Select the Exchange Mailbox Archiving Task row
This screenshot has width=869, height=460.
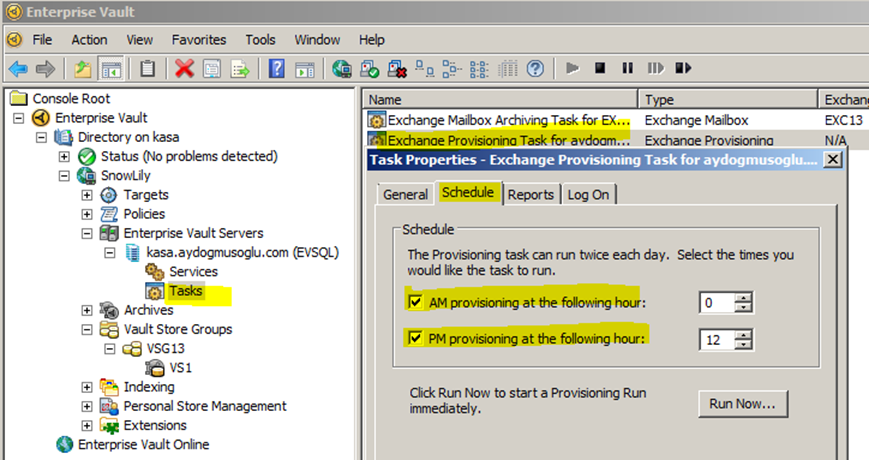click(615, 120)
